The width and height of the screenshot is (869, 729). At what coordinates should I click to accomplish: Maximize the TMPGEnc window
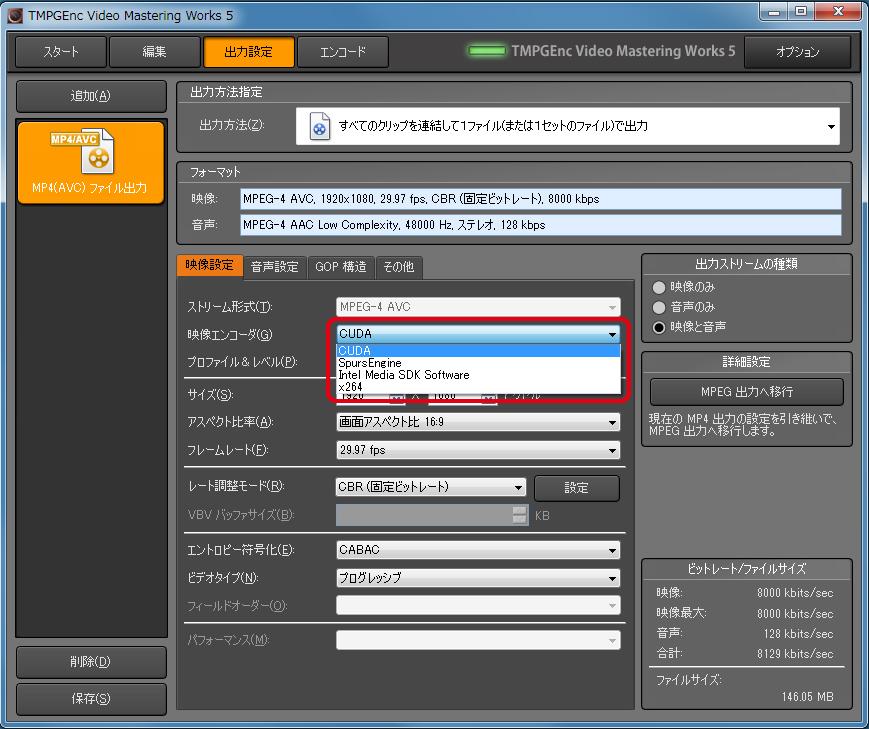coord(801,12)
